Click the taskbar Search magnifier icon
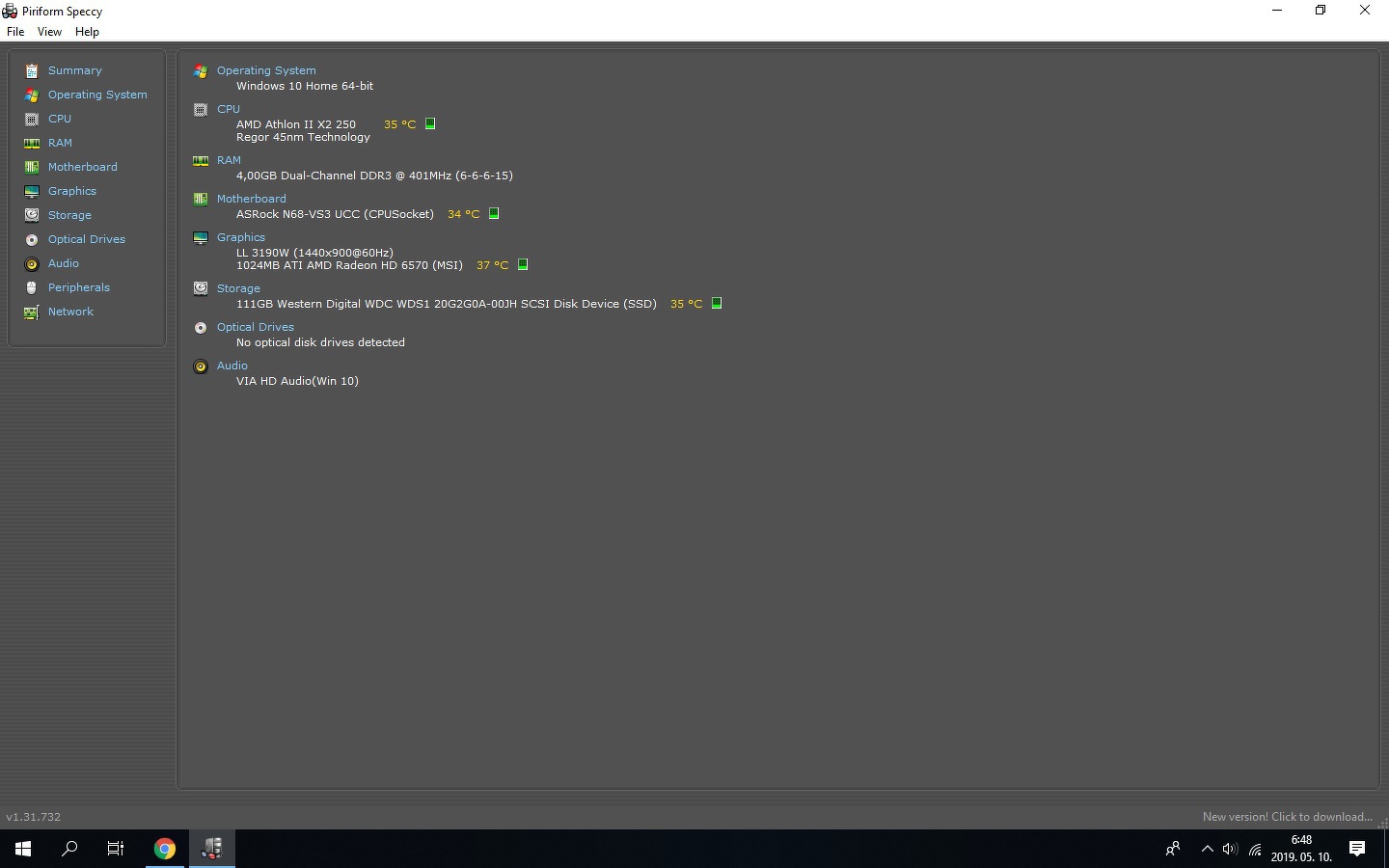Image resolution: width=1389 pixels, height=868 pixels. (69, 849)
